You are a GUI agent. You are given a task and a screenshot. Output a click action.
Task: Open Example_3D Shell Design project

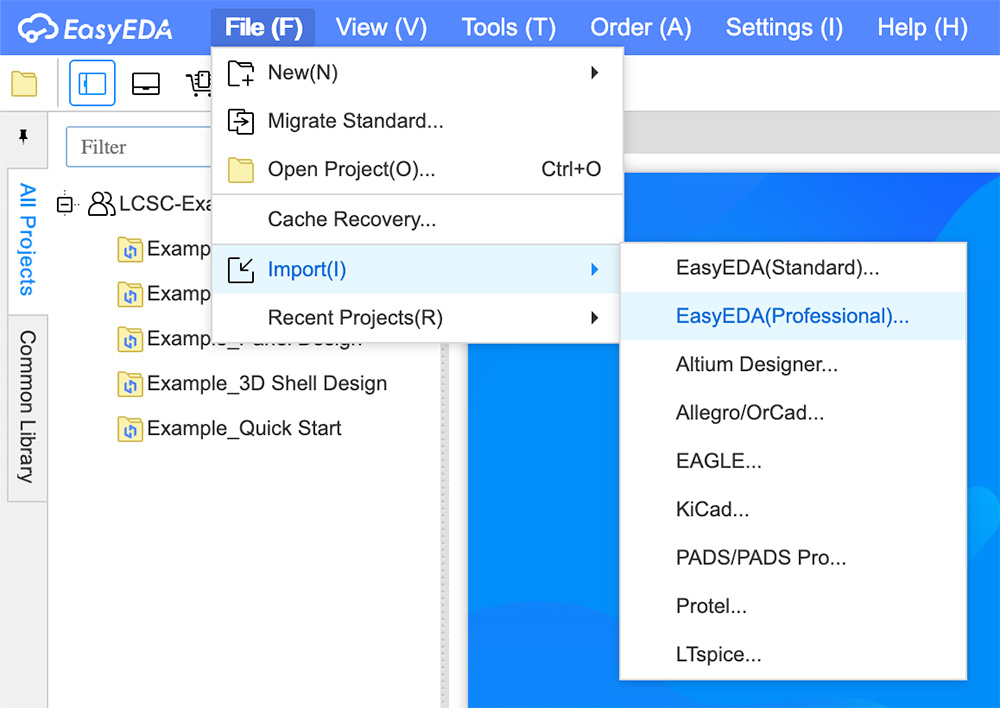(x=267, y=383)
